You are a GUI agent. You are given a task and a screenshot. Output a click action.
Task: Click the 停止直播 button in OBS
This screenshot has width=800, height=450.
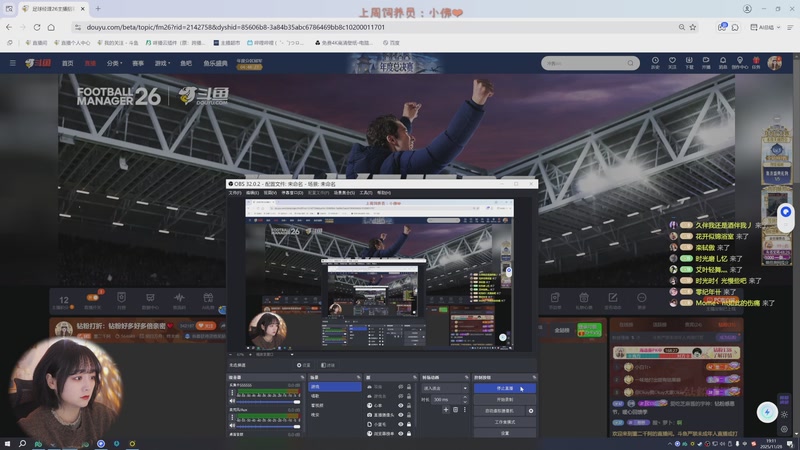(x=505, y=388)
